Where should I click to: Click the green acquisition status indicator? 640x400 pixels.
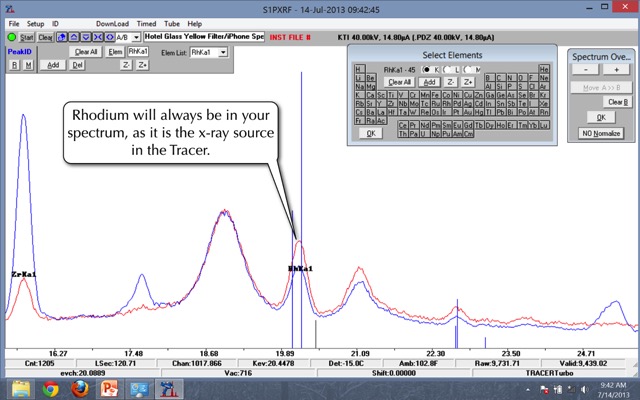(10, 37)
